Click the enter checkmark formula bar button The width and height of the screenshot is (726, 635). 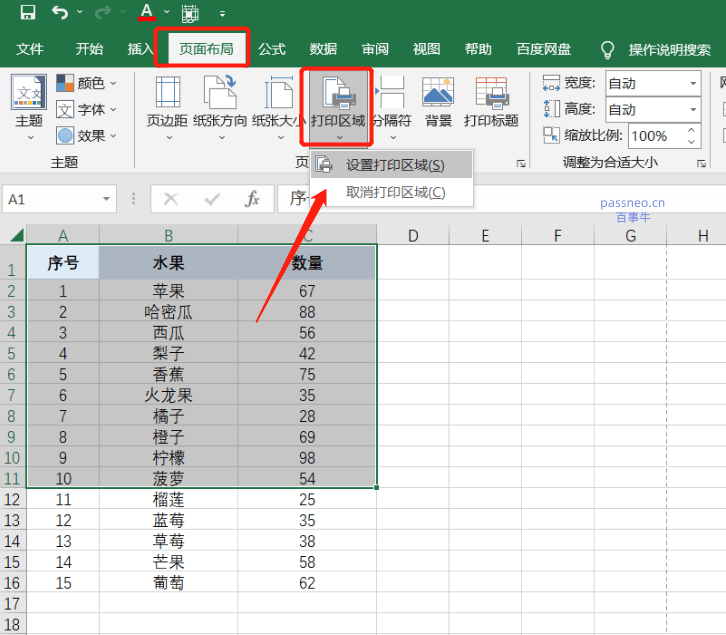tap(212, 199)
